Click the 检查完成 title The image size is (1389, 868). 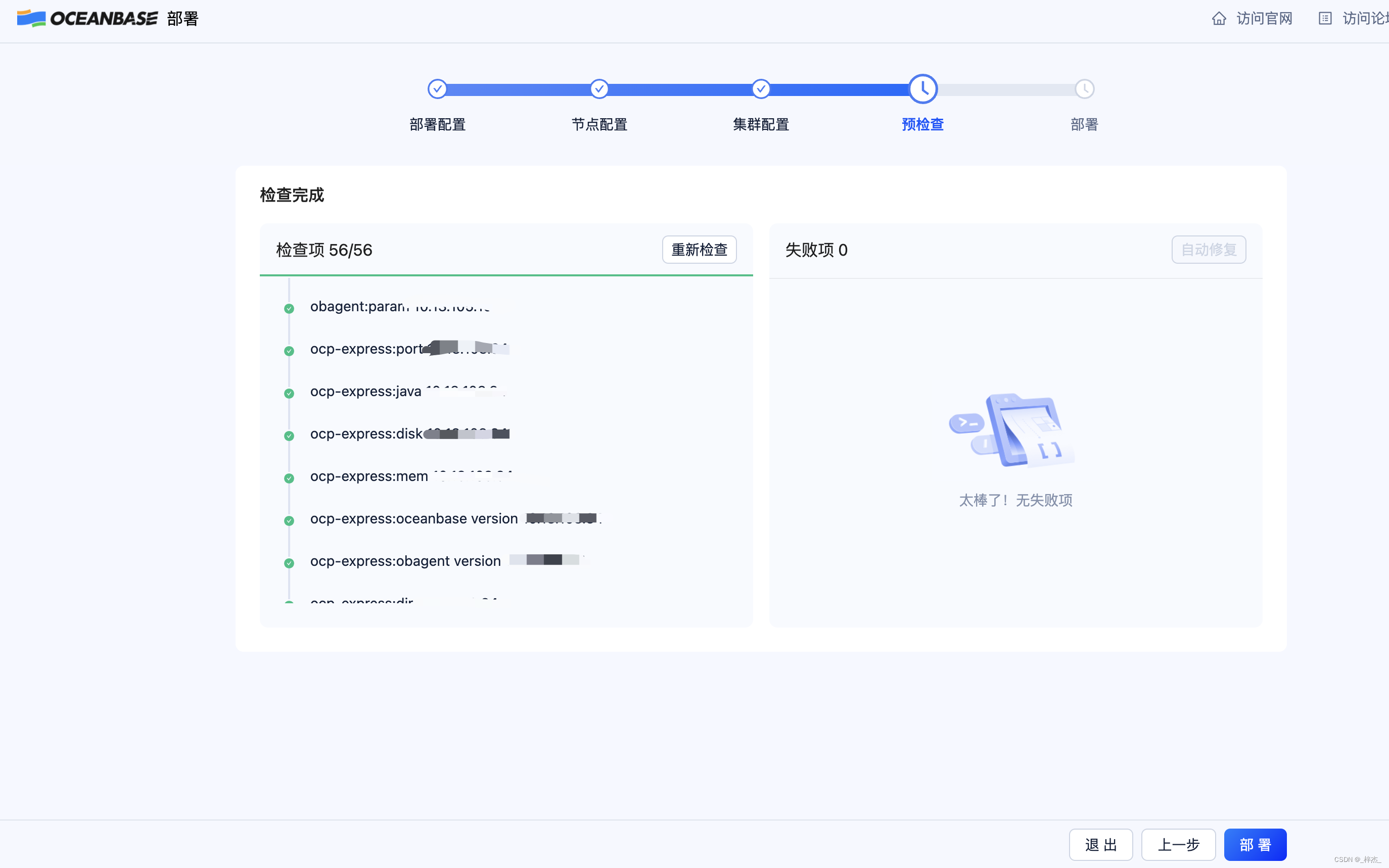tap(292, 195)
